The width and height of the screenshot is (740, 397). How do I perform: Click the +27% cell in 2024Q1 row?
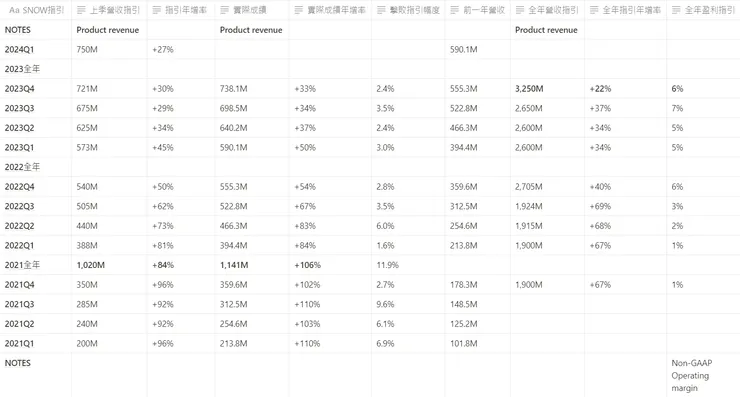pyautogui.click(x=163, y=50)
